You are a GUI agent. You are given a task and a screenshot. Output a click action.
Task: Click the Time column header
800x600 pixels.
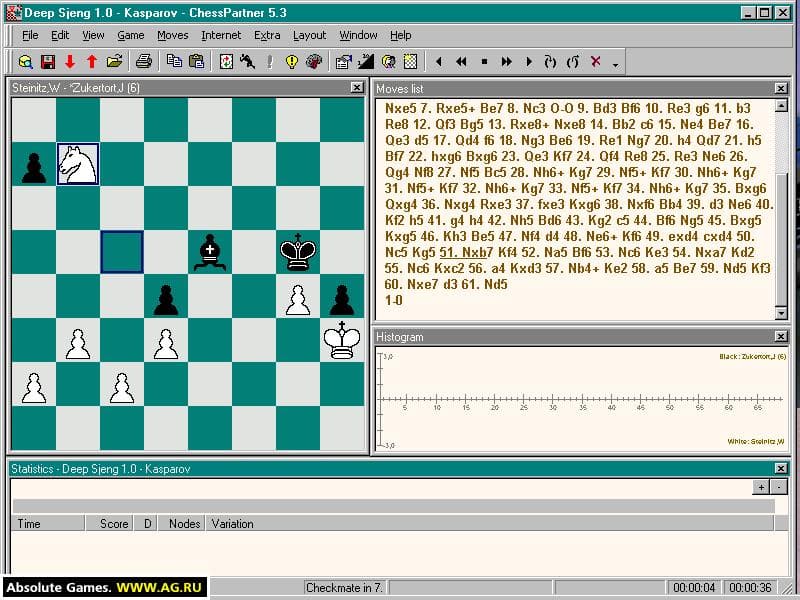47,523
